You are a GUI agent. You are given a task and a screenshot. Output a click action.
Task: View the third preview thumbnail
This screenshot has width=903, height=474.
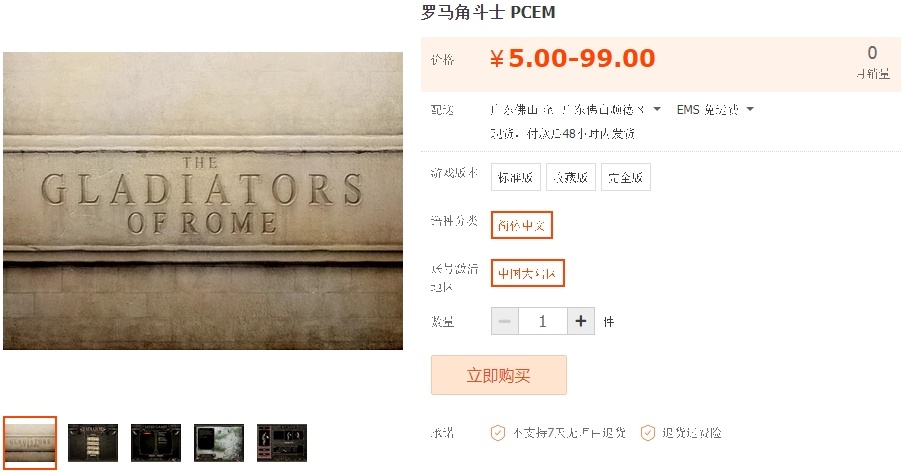click(156, 442)
